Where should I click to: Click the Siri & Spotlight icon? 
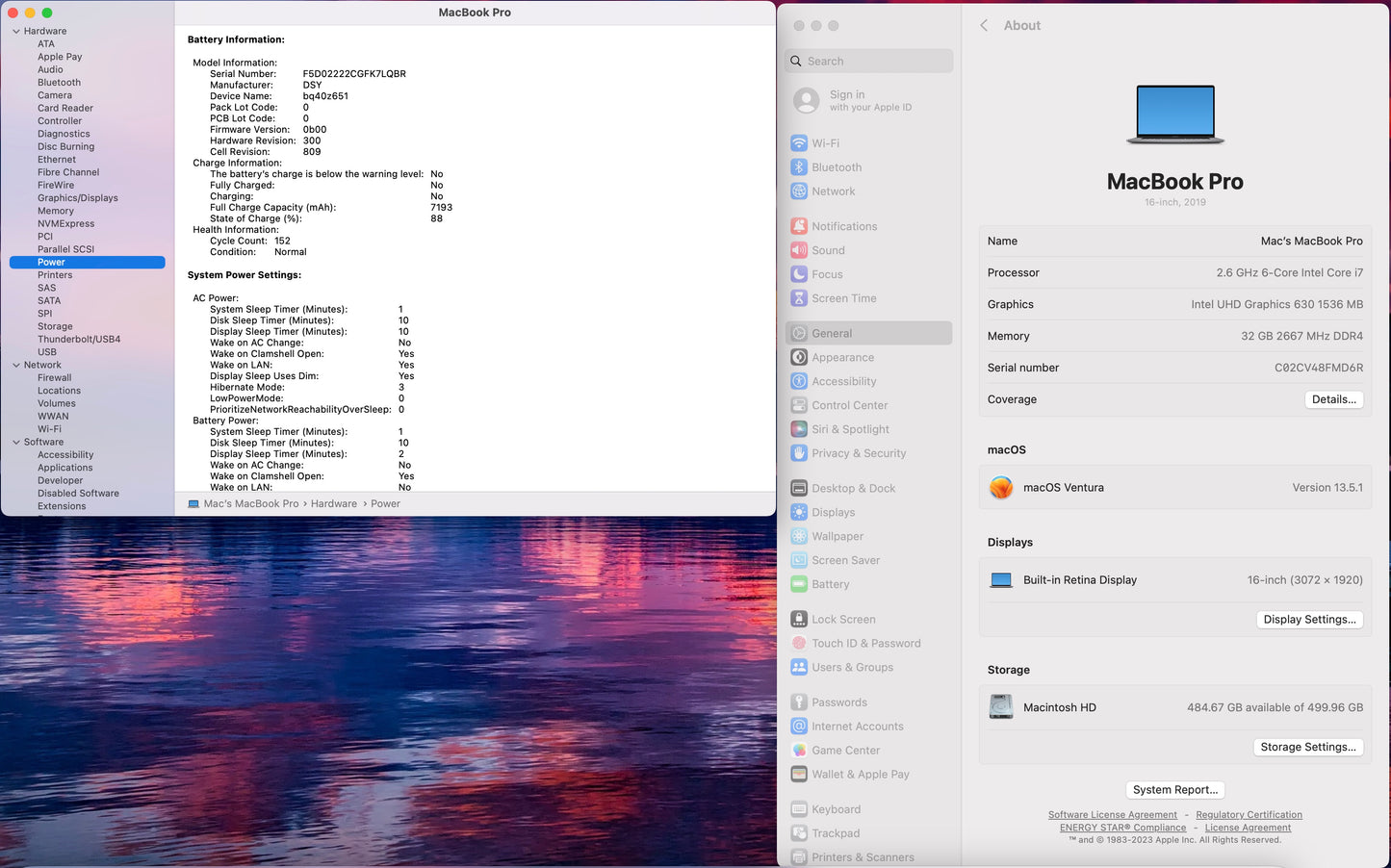click(x=799, y=429)
